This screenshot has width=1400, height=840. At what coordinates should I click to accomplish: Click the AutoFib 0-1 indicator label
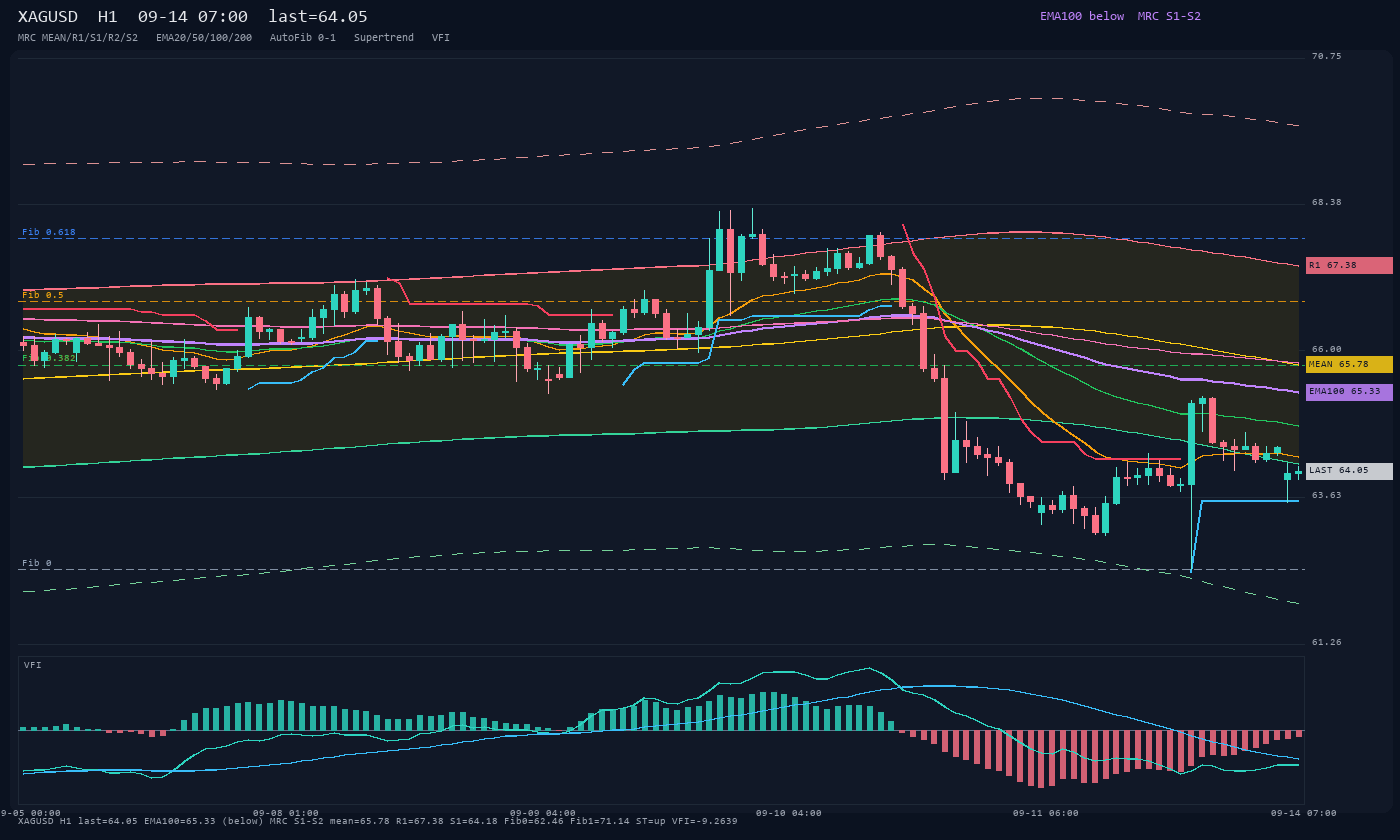(303, 38)
